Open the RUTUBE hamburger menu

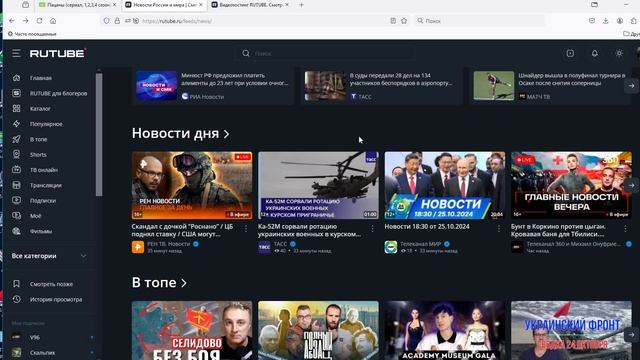(x=16, y=53)
